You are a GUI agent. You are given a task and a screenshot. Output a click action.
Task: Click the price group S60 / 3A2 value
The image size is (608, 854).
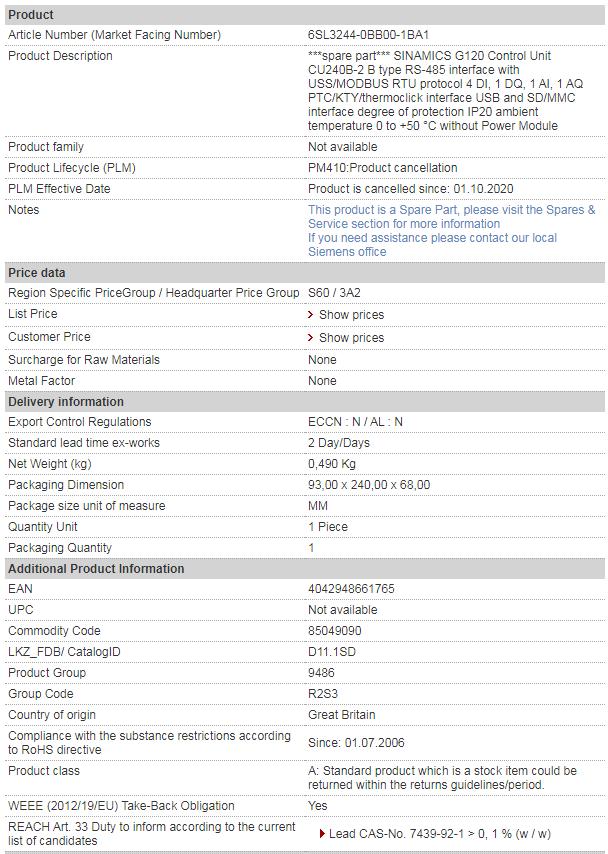(x=334, y=293)
